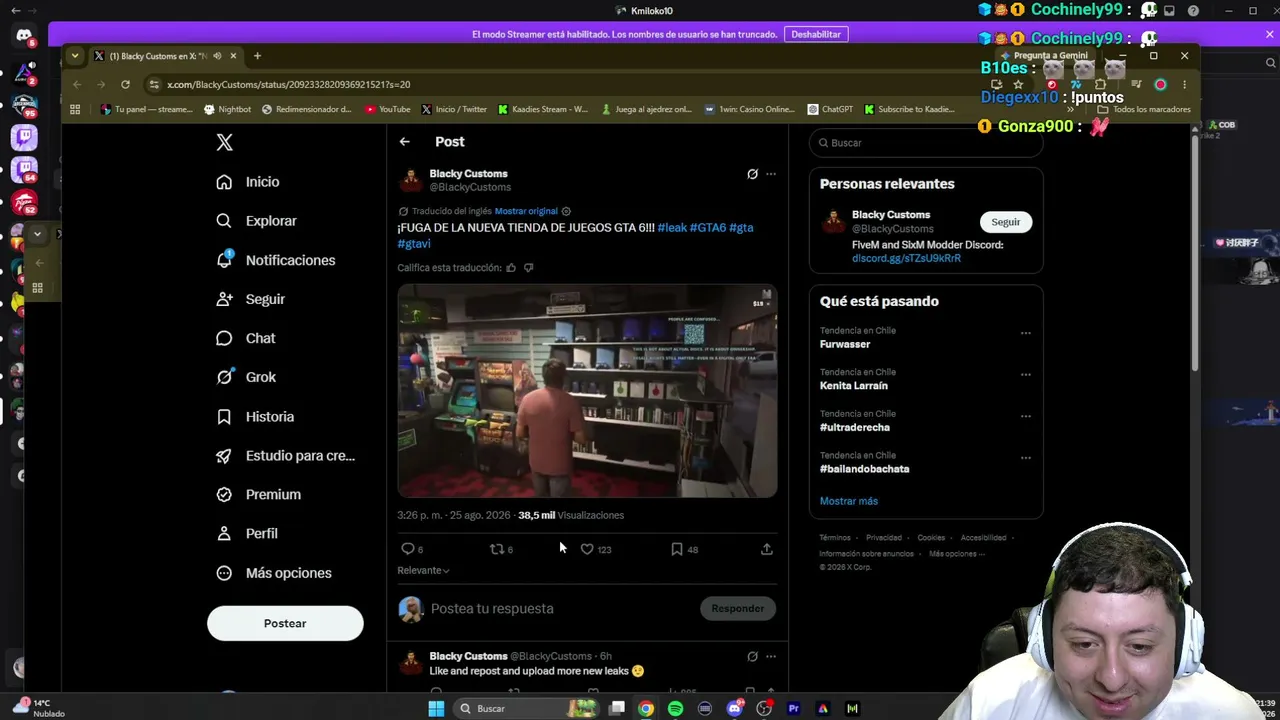Like the post with 123 likes
The width and height of the screenshot is (1280, 720).
(596, 549)
